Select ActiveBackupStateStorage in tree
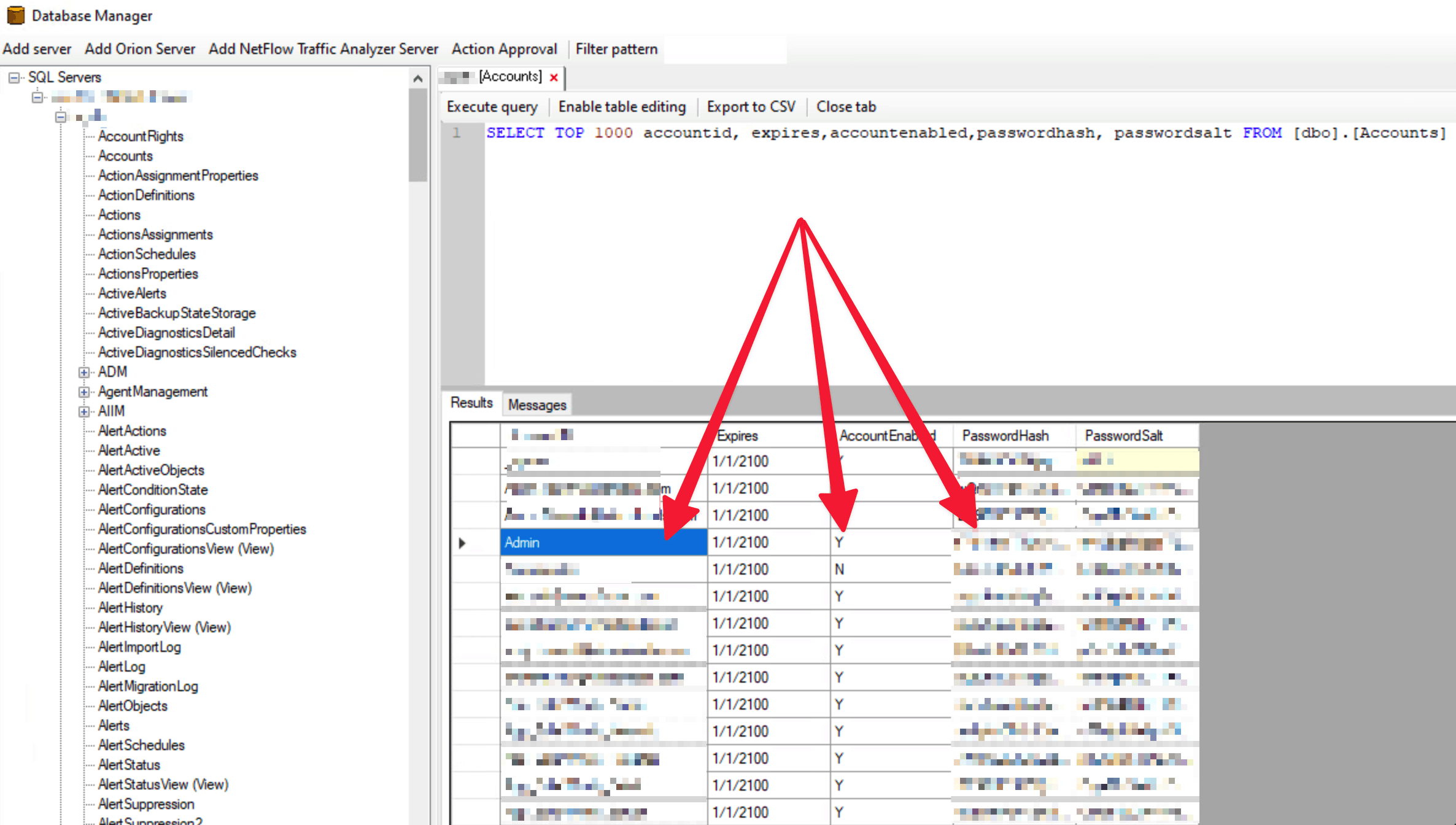1456x825 pixels. [177, 313]
